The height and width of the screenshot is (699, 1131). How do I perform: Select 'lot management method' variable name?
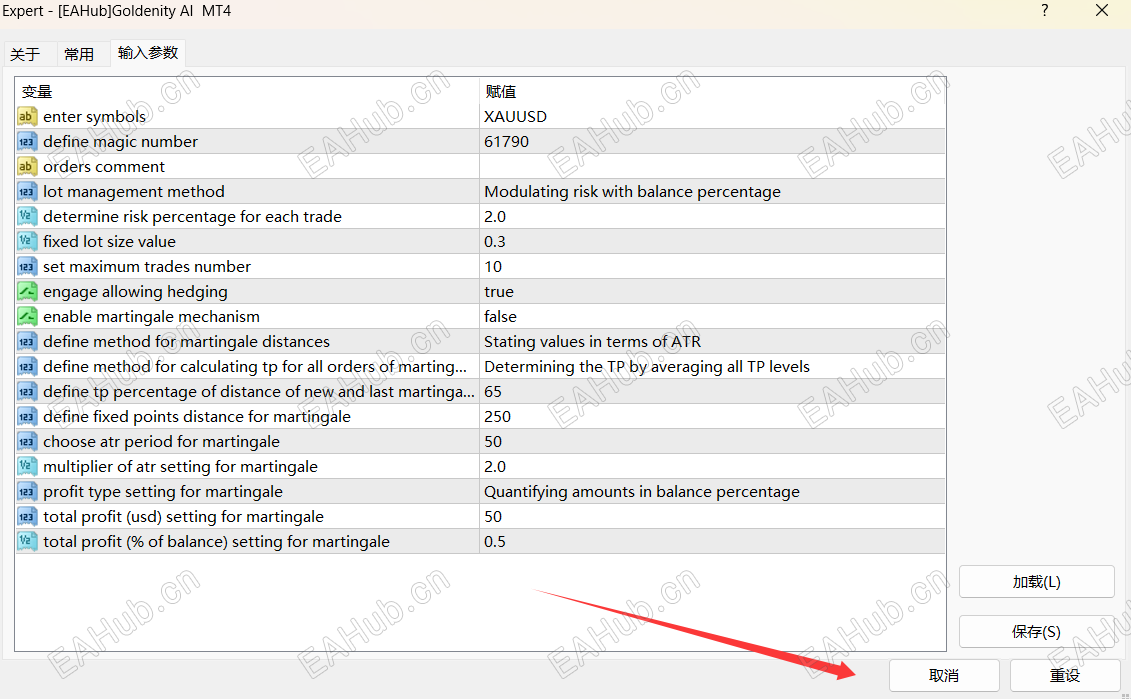coord(133,191)
